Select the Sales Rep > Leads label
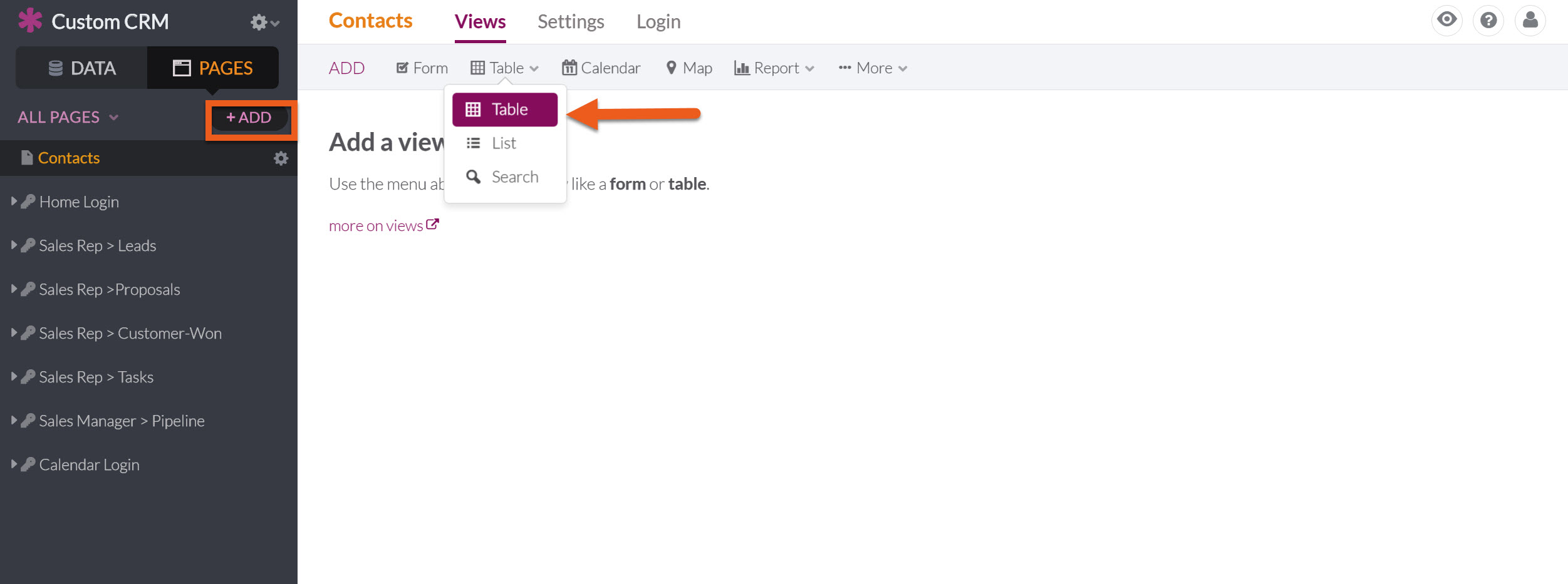1568x584 pixels. [x=98, y=246]
